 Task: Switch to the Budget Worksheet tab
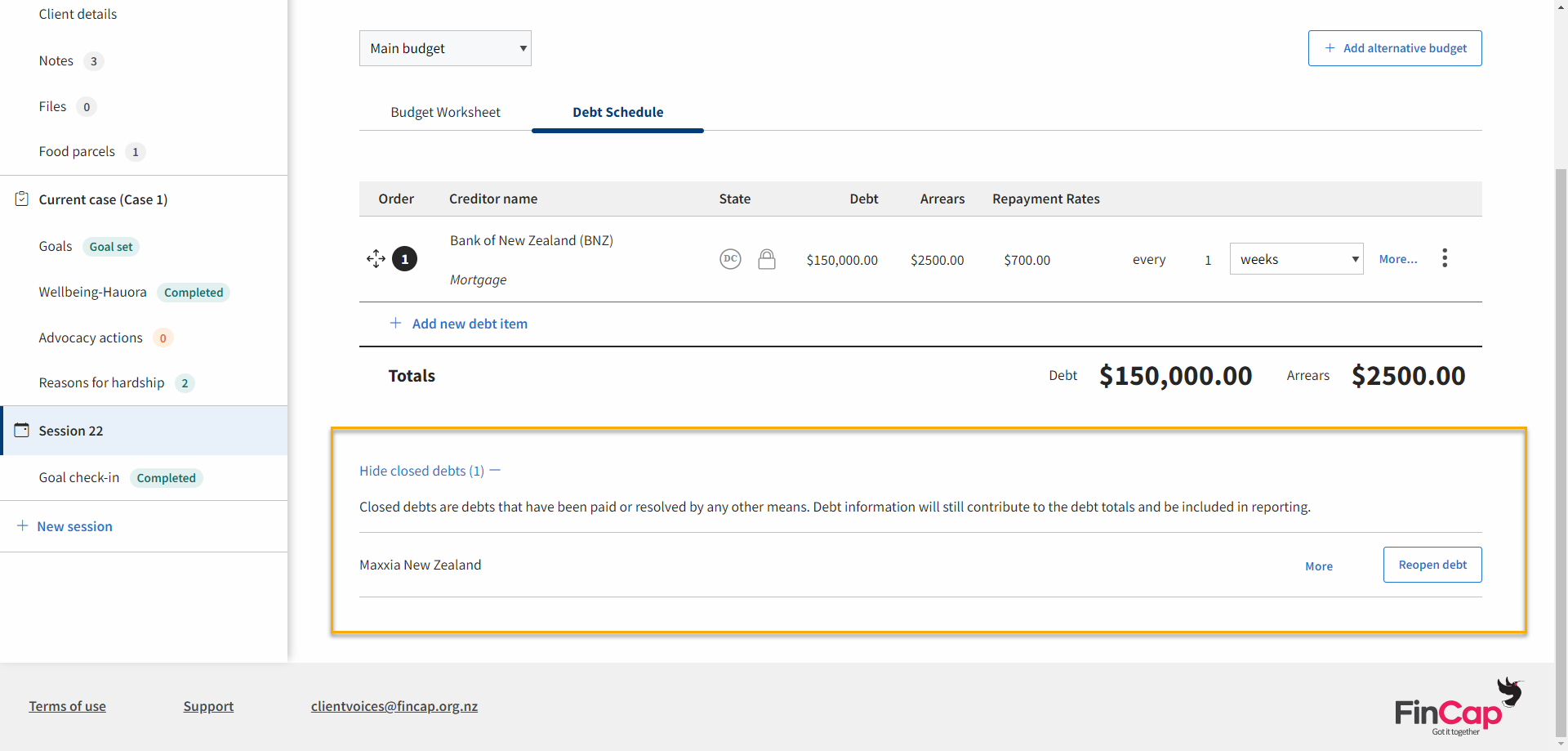click(x=445, y=112)
